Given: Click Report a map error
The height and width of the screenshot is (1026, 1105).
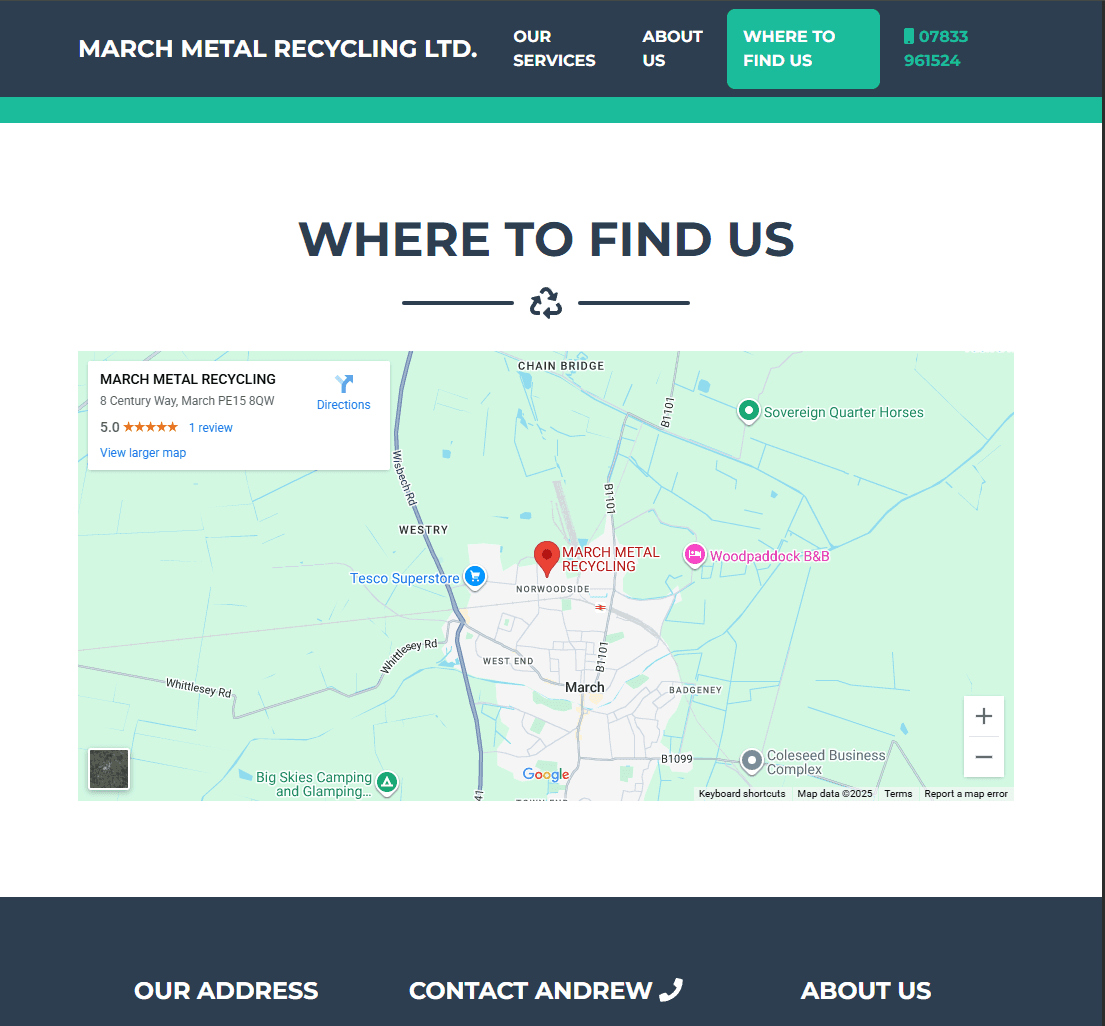Looking at the screenshot, I should (965, 792).
